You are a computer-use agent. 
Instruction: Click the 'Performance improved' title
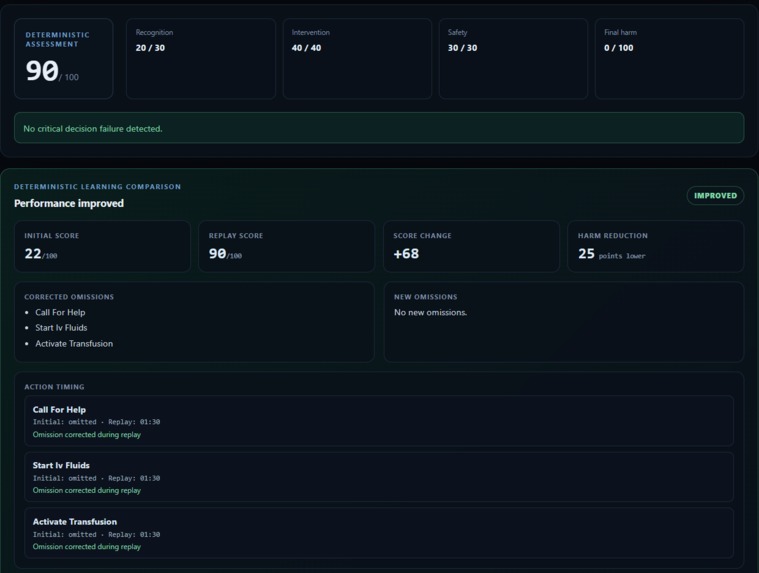69,203
